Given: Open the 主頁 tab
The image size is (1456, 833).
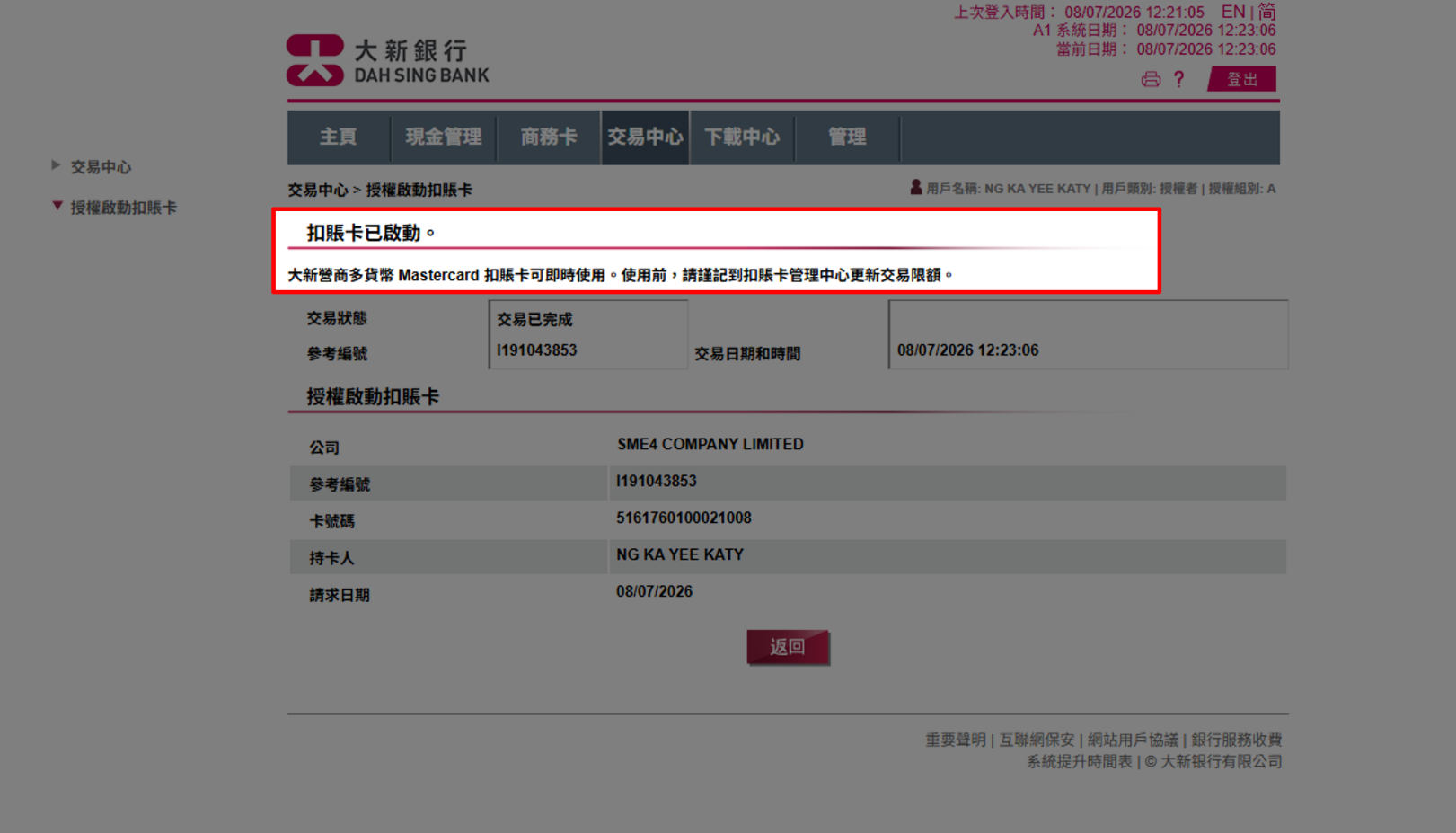Looking at the screenshot, I should [339, 137].
